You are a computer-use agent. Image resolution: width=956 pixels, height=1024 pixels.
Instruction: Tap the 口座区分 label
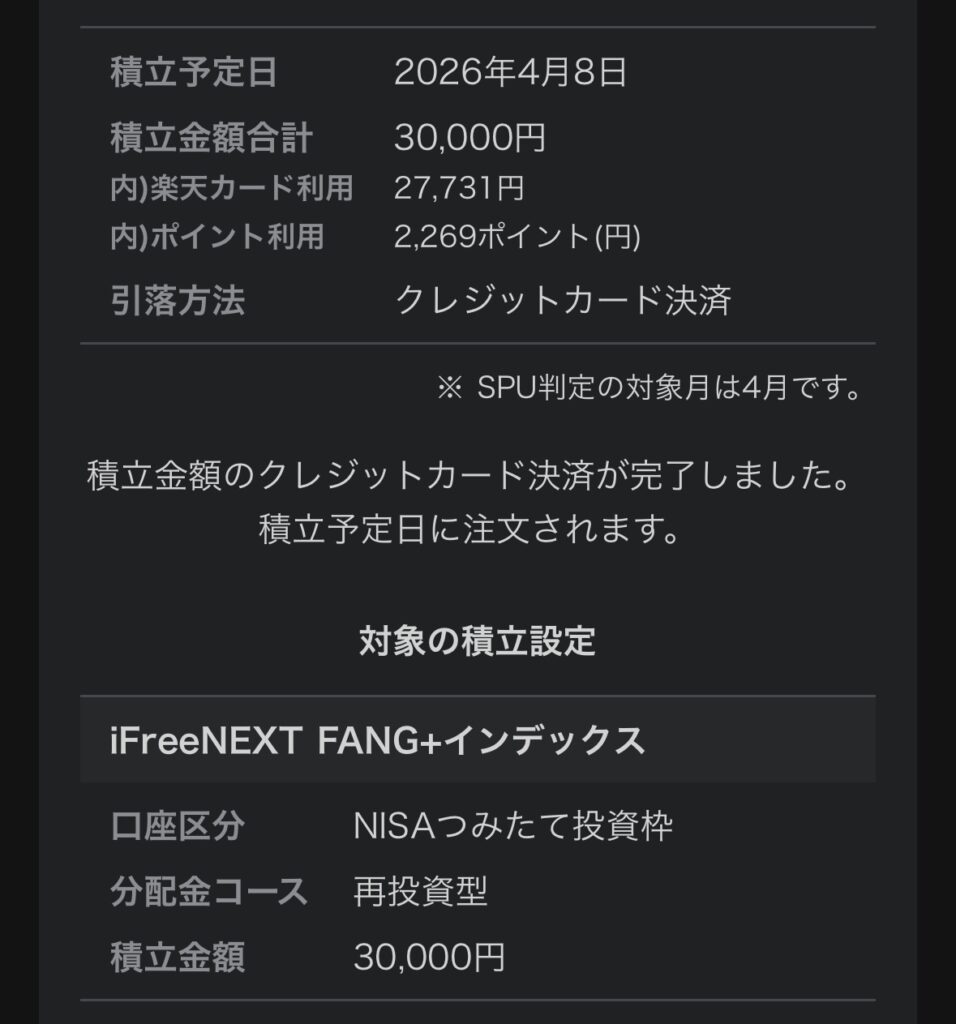pos(177,827)
